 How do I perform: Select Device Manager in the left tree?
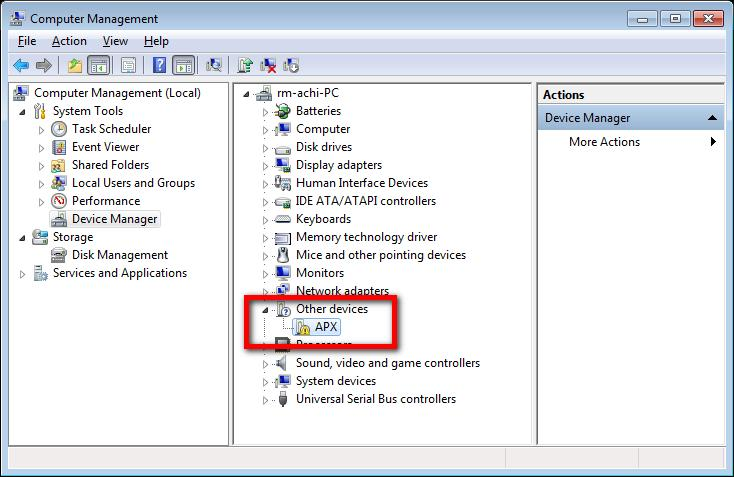coord(114,219)
